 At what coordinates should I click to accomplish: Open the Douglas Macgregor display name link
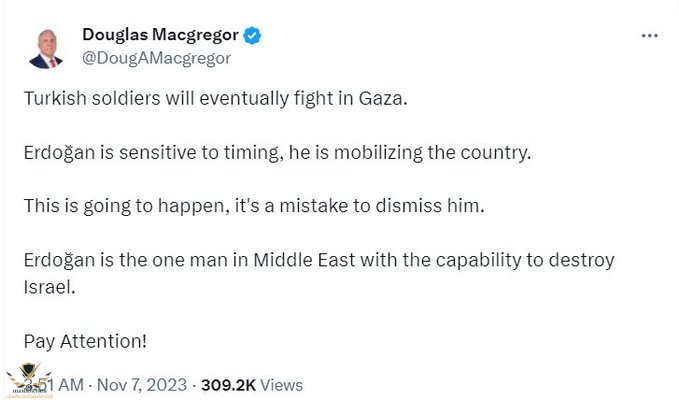click(x=160, y=35)
